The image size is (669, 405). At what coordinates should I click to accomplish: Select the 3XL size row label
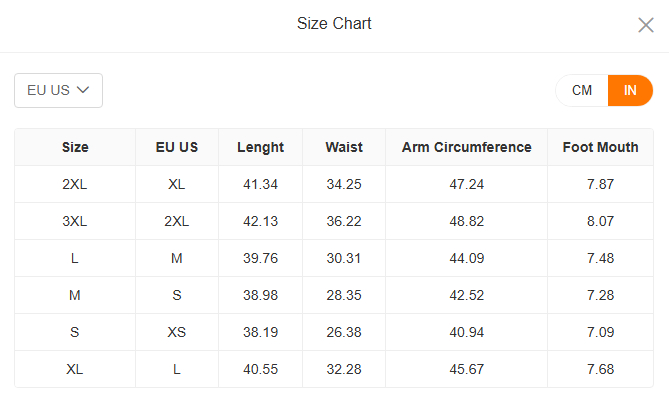point(75,221)
